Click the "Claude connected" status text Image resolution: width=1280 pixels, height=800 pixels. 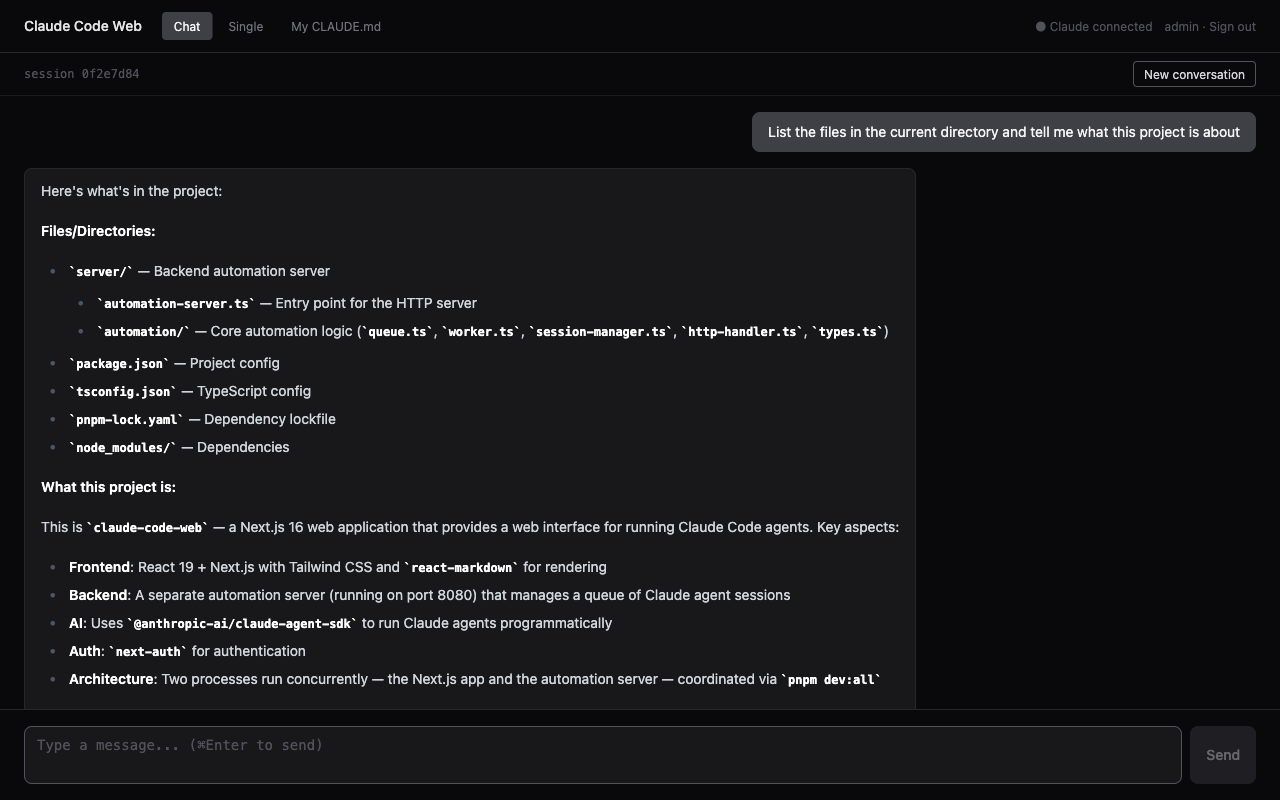point(1100,27)
